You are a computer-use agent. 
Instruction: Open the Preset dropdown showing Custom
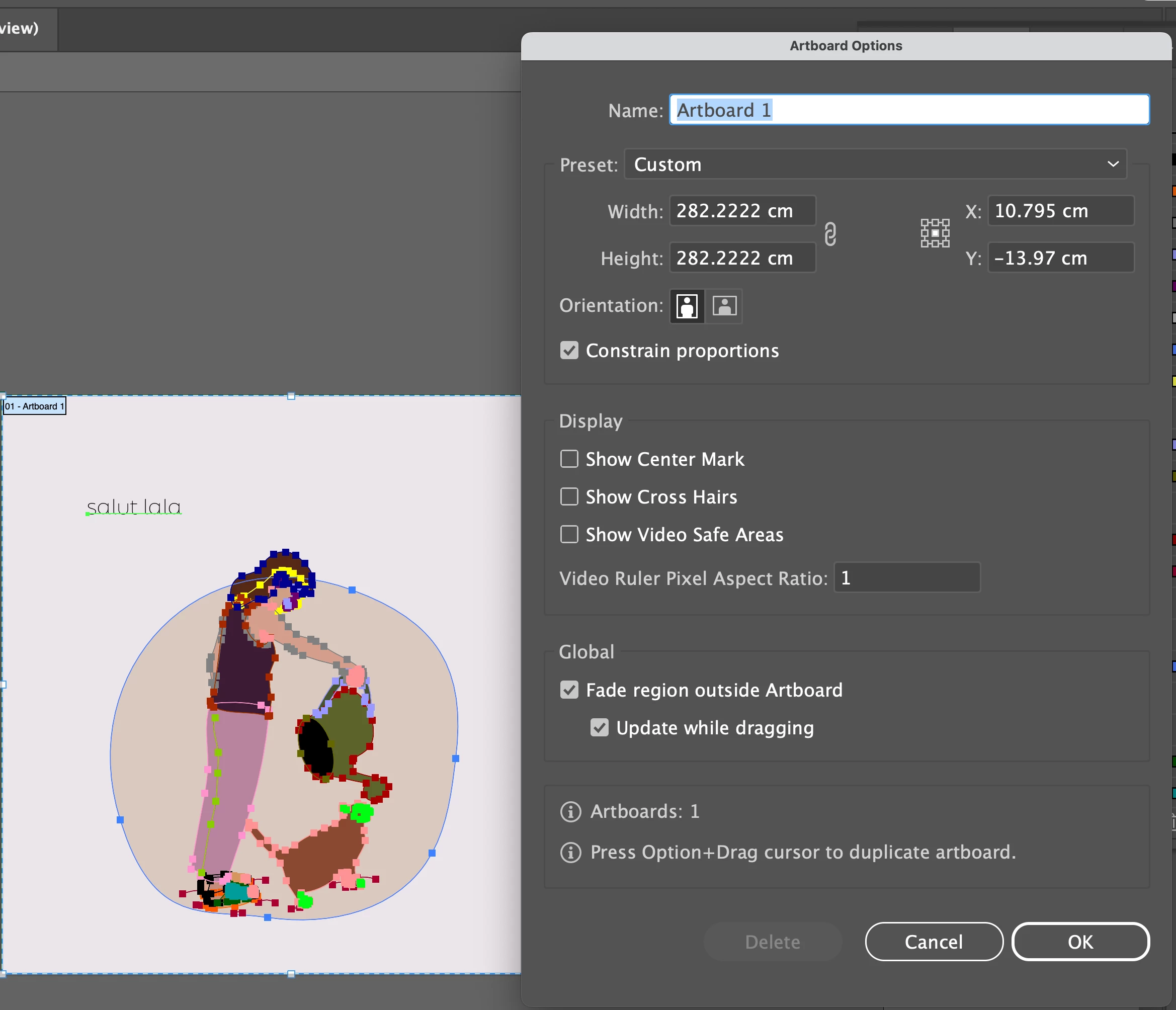(x=875, y=164)
